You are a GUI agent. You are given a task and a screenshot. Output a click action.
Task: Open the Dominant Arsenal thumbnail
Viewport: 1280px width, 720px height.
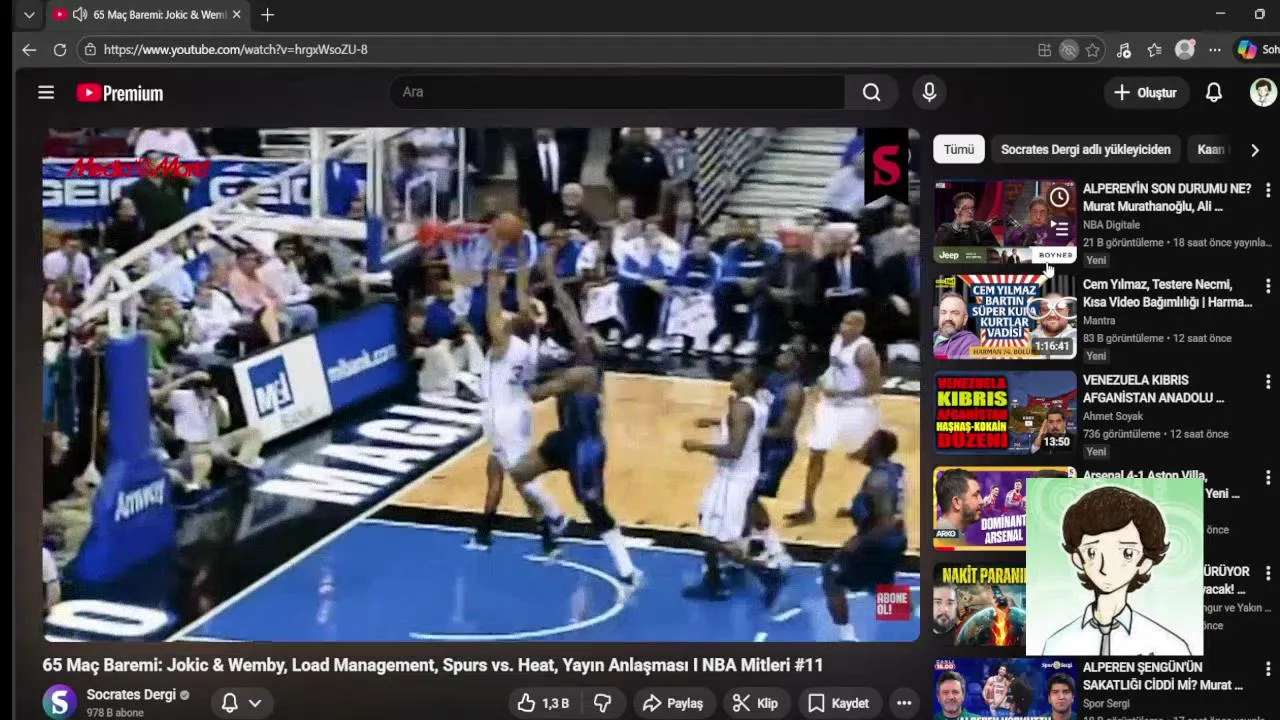click(x=980, y=508)
